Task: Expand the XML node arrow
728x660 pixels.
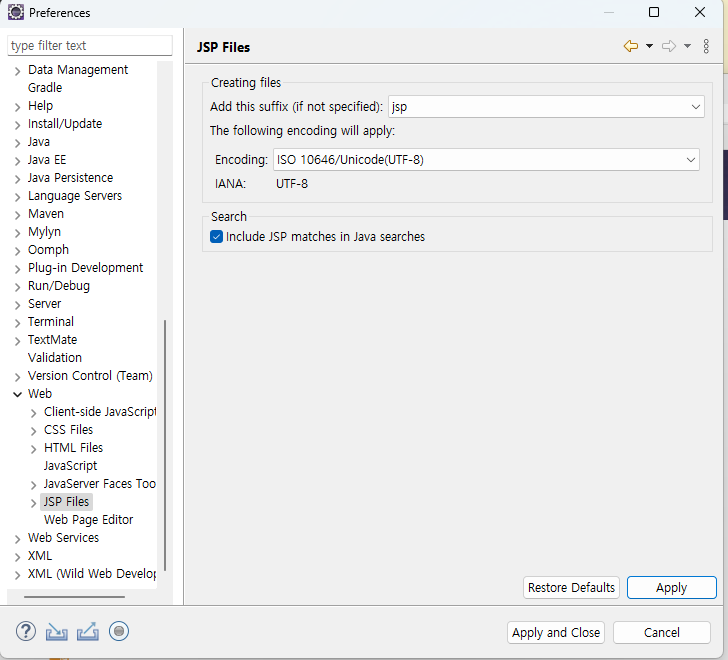Action: 18,557
